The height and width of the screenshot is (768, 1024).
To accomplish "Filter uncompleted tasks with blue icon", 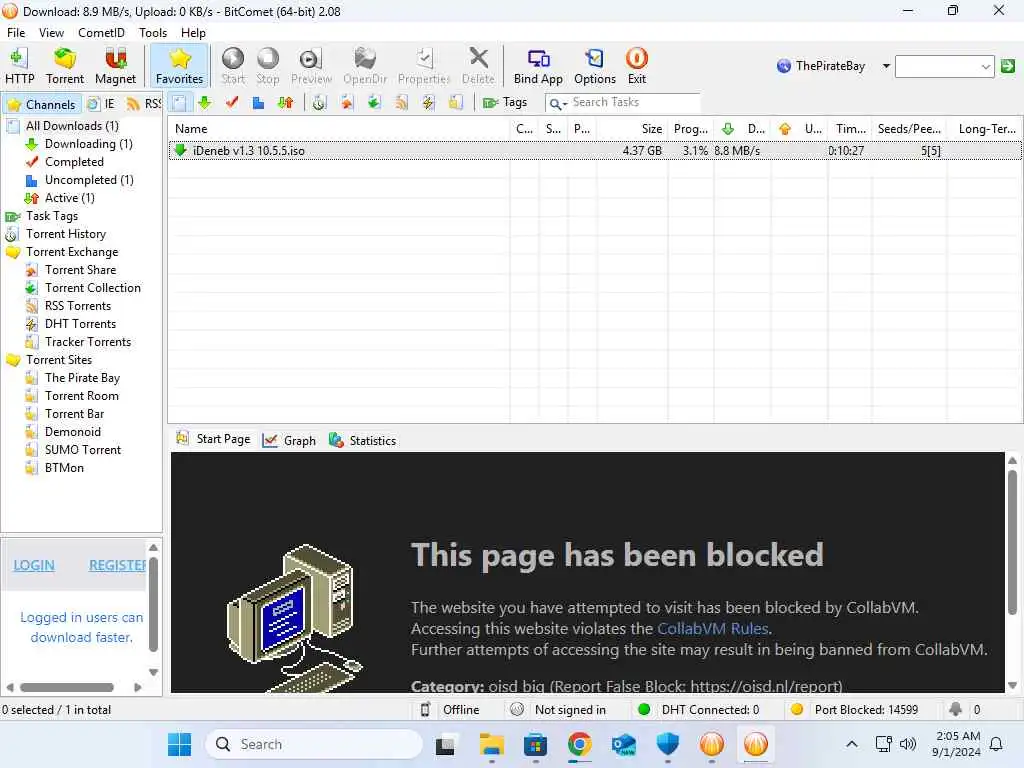I will (259, 103).
